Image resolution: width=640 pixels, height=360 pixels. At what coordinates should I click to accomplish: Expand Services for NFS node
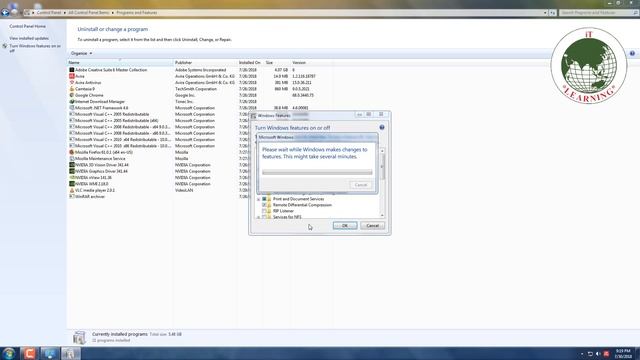click(258, 218)
